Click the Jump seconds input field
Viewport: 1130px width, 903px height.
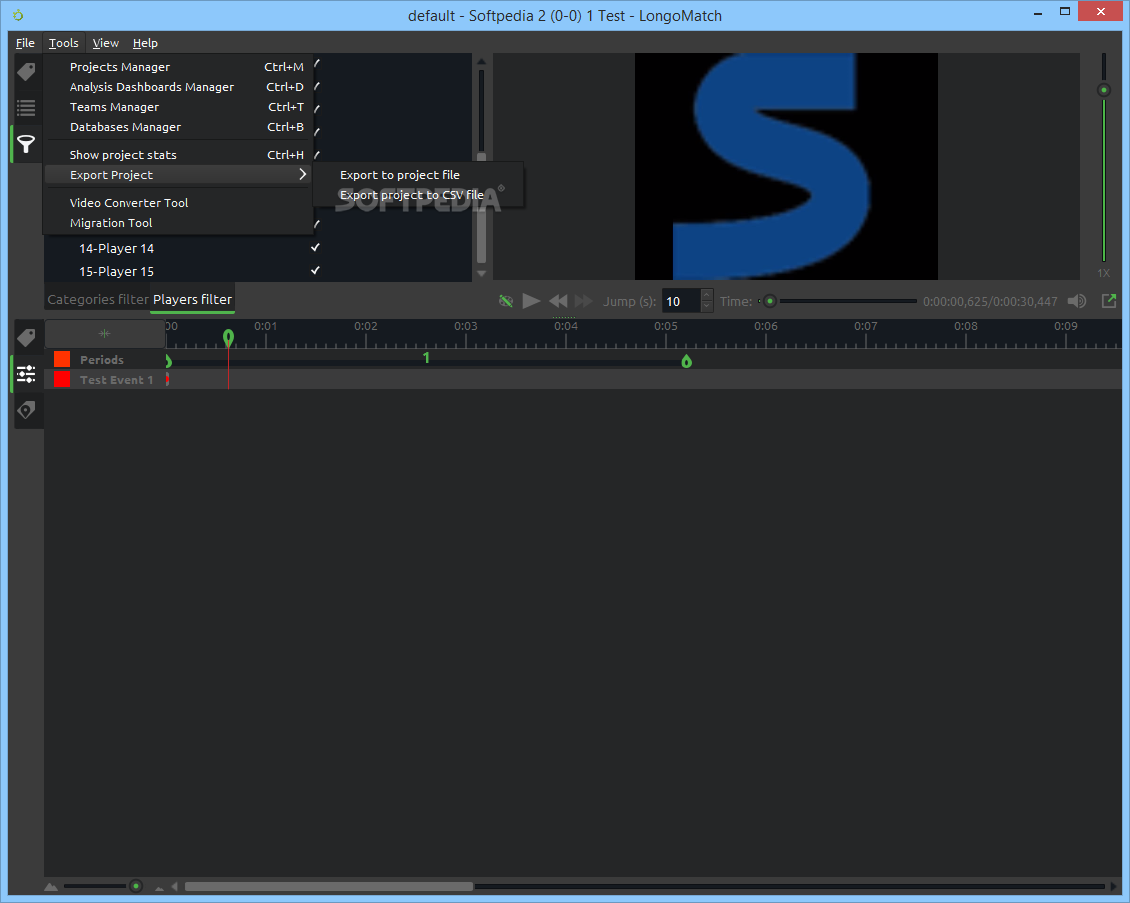pos(681,301)
